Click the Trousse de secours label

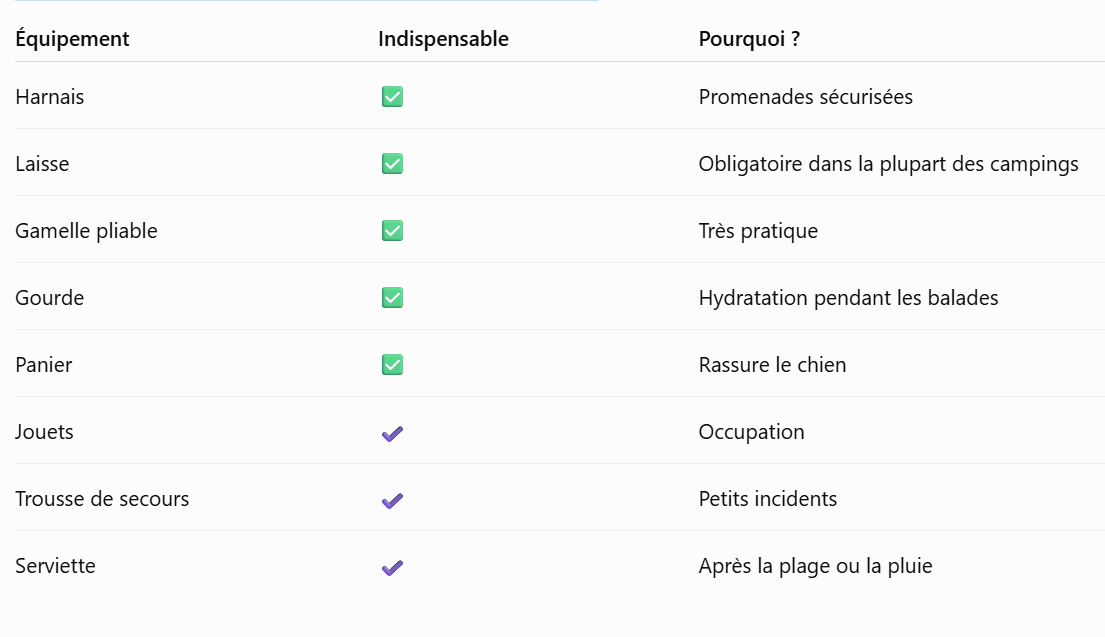pos(102,499)
